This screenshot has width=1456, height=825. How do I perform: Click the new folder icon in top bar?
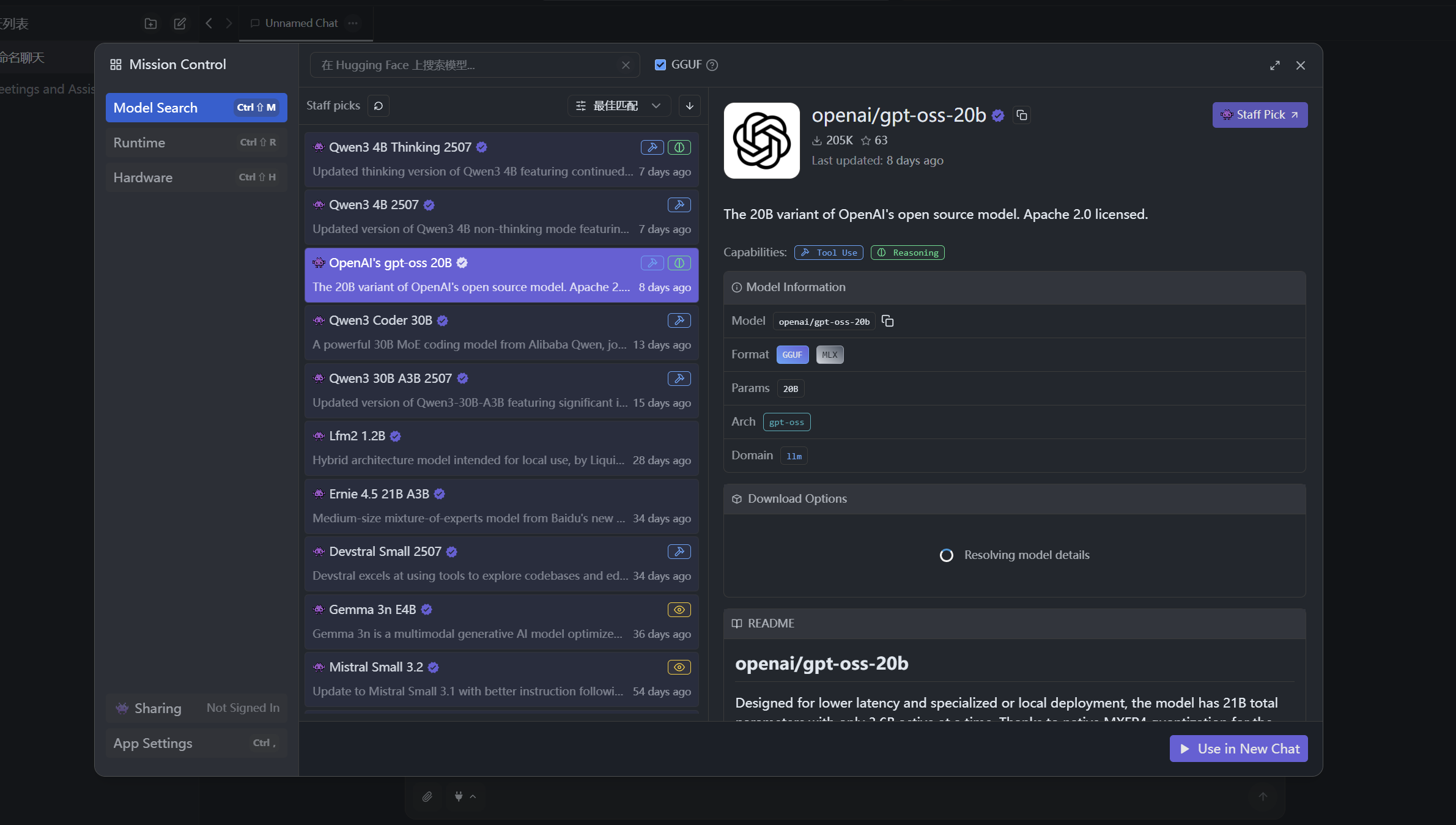[x=150, y=23]
